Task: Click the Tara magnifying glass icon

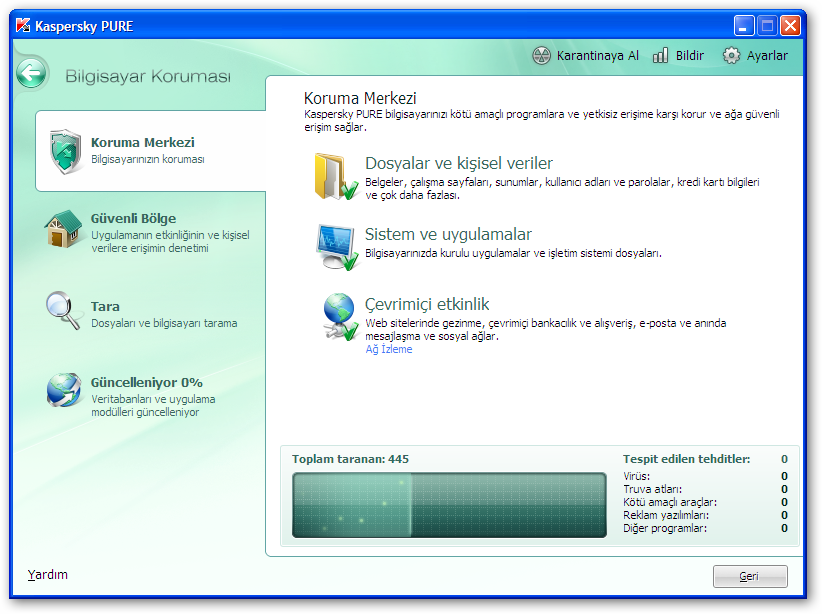Action: [x=63, y=310]
